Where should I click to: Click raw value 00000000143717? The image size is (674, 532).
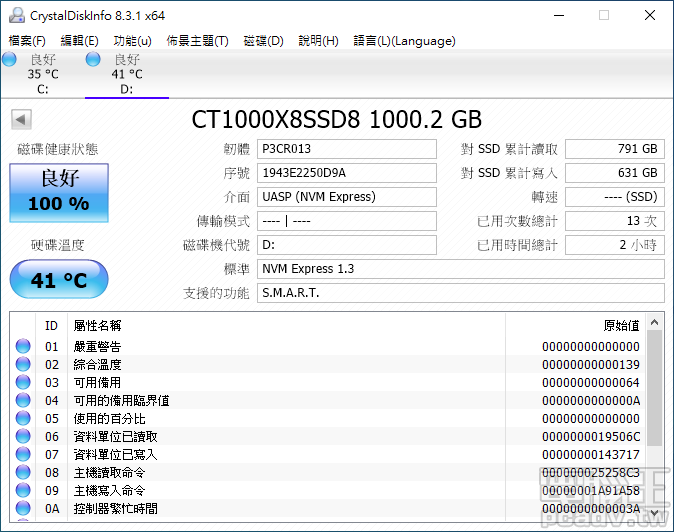point(591,455)
